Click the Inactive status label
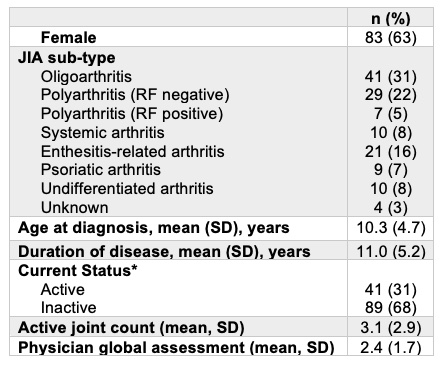This screenshot has height=367, width=444. 69,307
